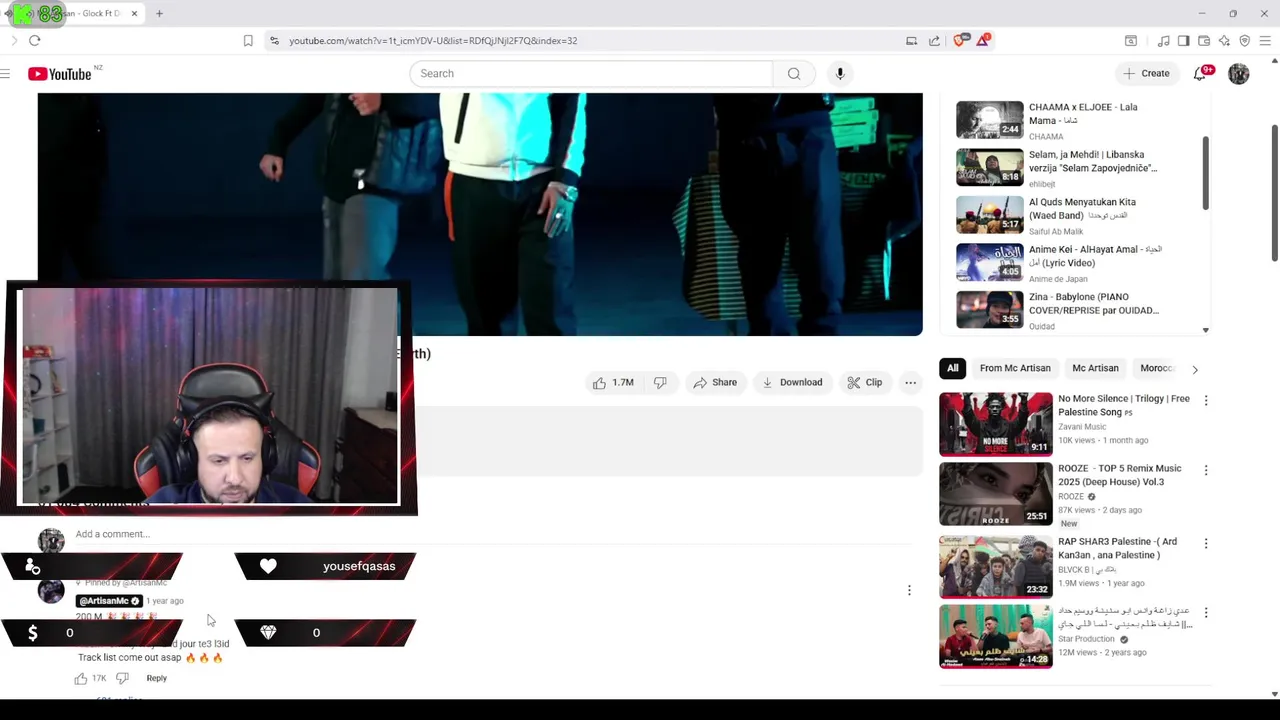
Task: Play Anime Kei AlHayat Amal thumbnail
Action: tap(989, 262)
